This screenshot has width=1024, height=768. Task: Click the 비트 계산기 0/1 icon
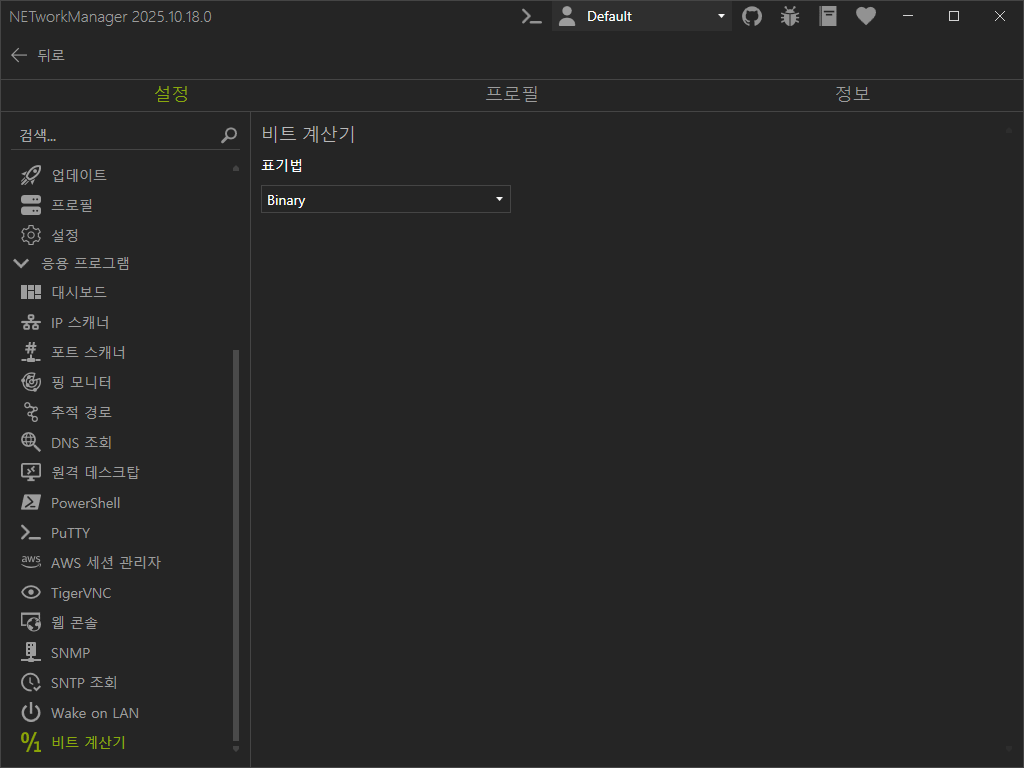click(31, 742)
